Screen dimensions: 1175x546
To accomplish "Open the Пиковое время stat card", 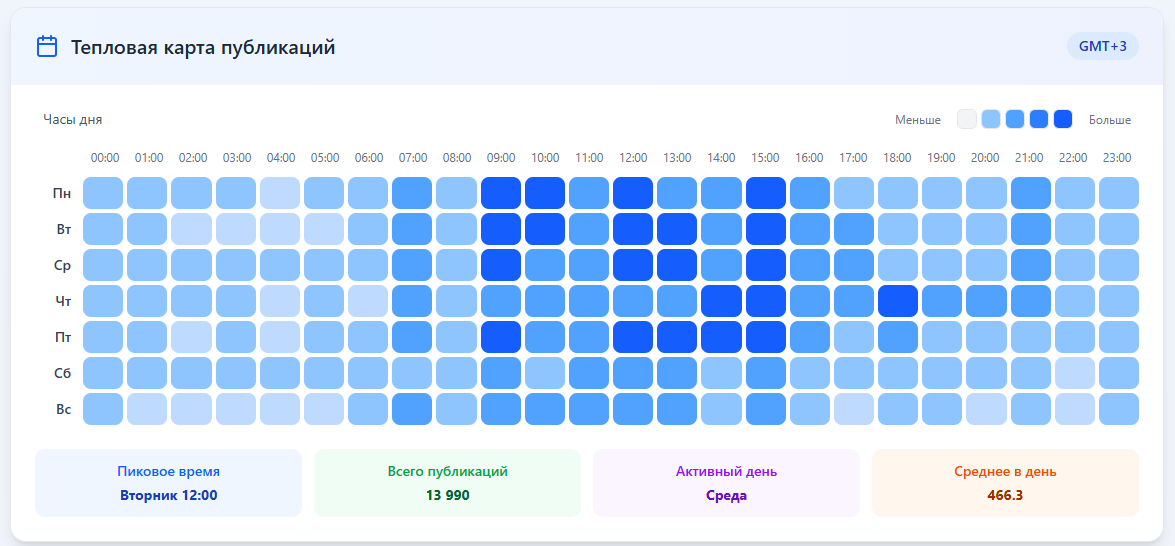I will point(168,483).
